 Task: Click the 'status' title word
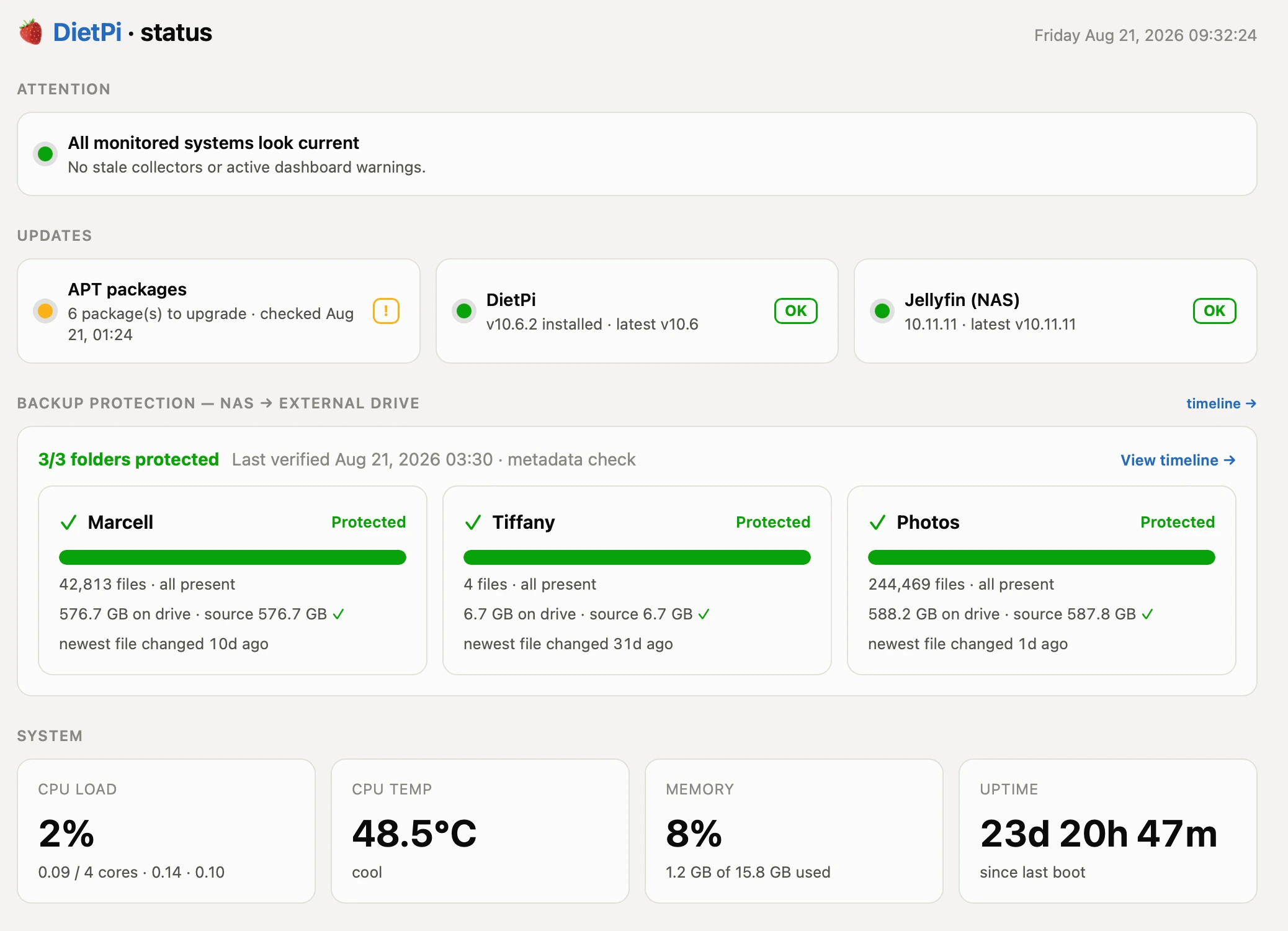pos(176,32)
